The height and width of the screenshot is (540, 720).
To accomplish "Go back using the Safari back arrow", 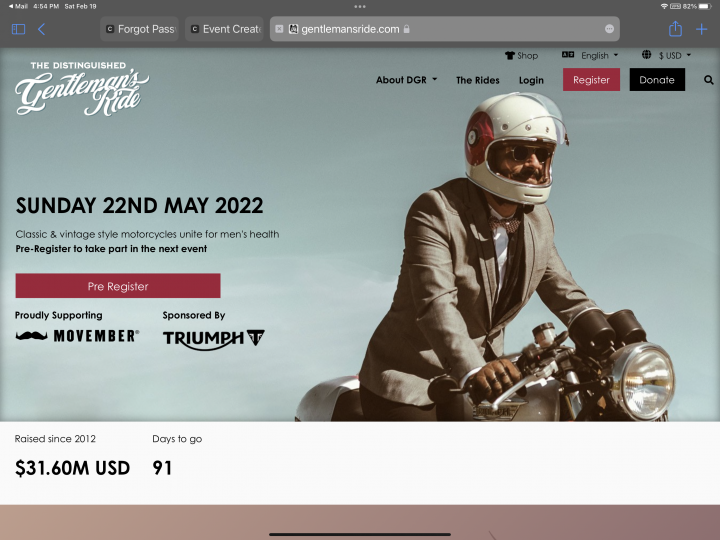I will click(41, 29).
